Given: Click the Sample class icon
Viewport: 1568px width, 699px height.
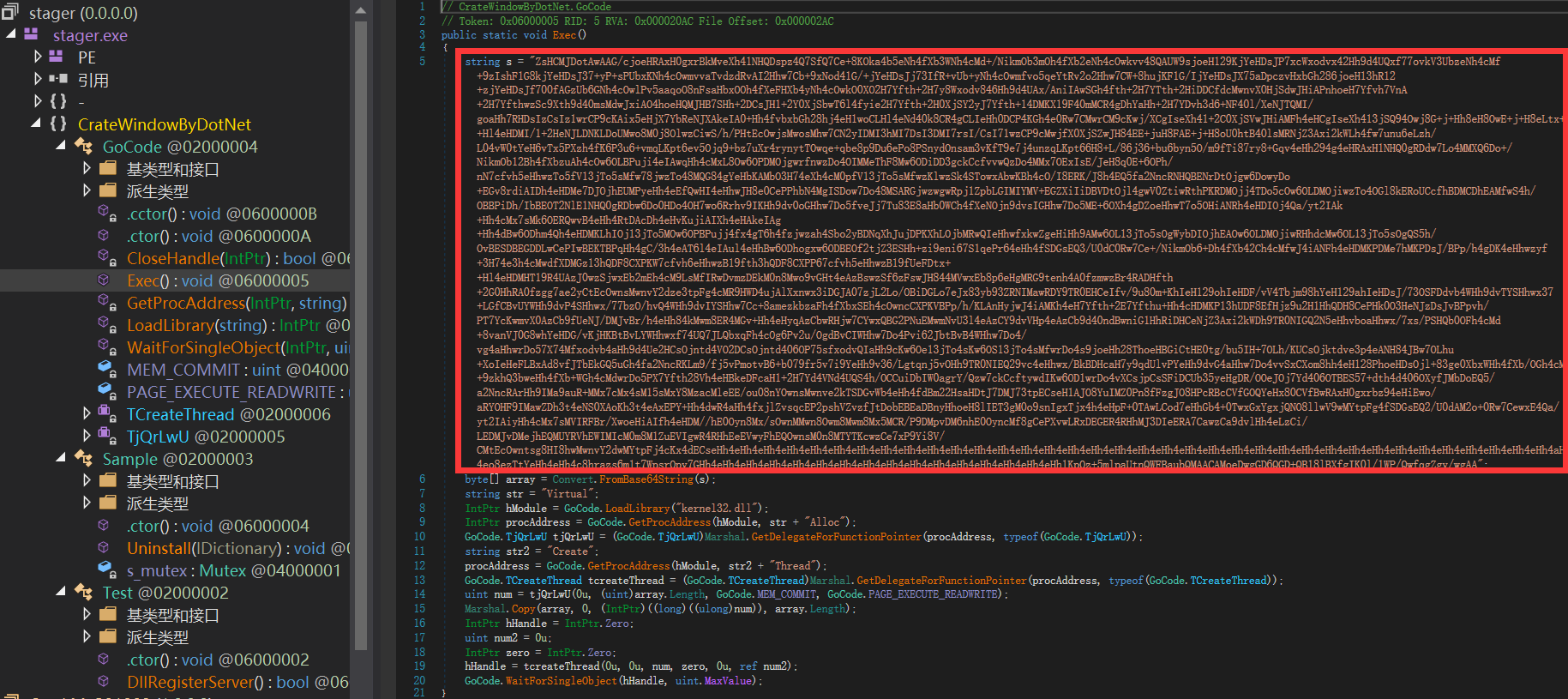Looking at the screenshot, I should click(x=83, y=458).
